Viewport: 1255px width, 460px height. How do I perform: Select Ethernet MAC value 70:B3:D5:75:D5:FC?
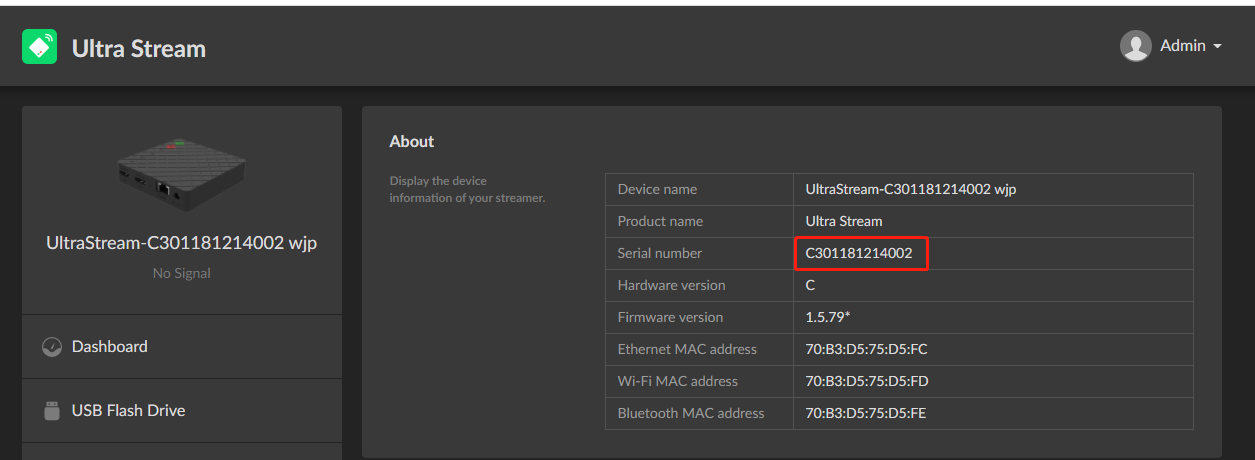866,349
